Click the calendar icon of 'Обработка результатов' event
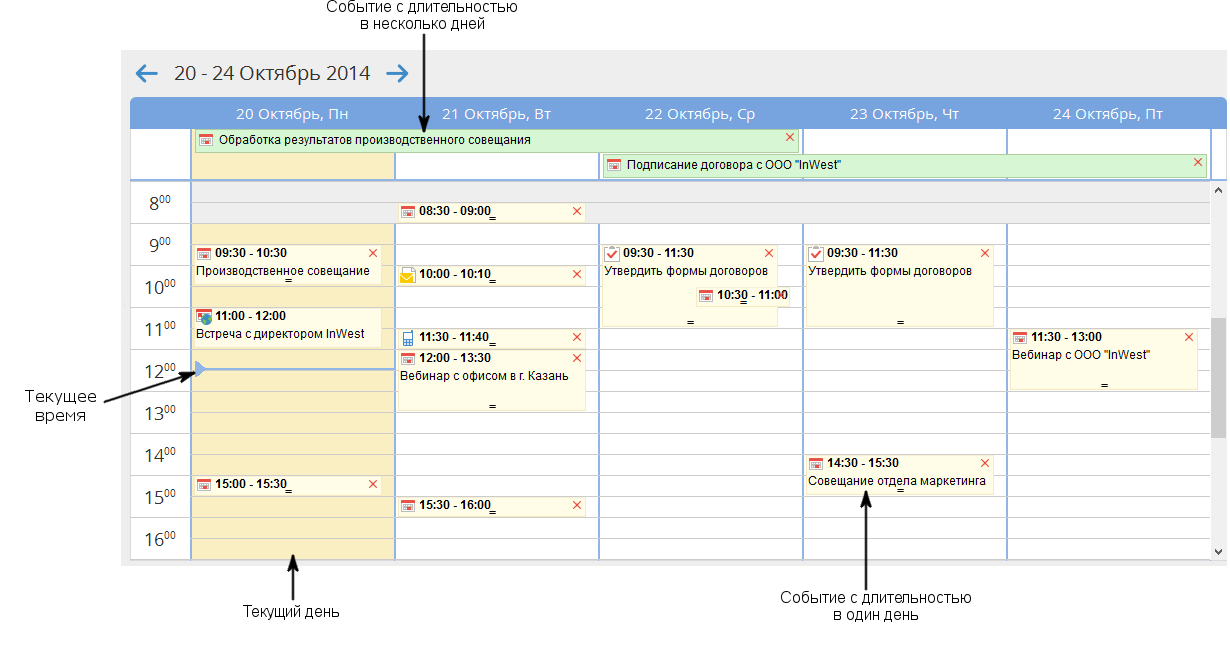This screenshot has width=1230, height=650. [206, 140]
